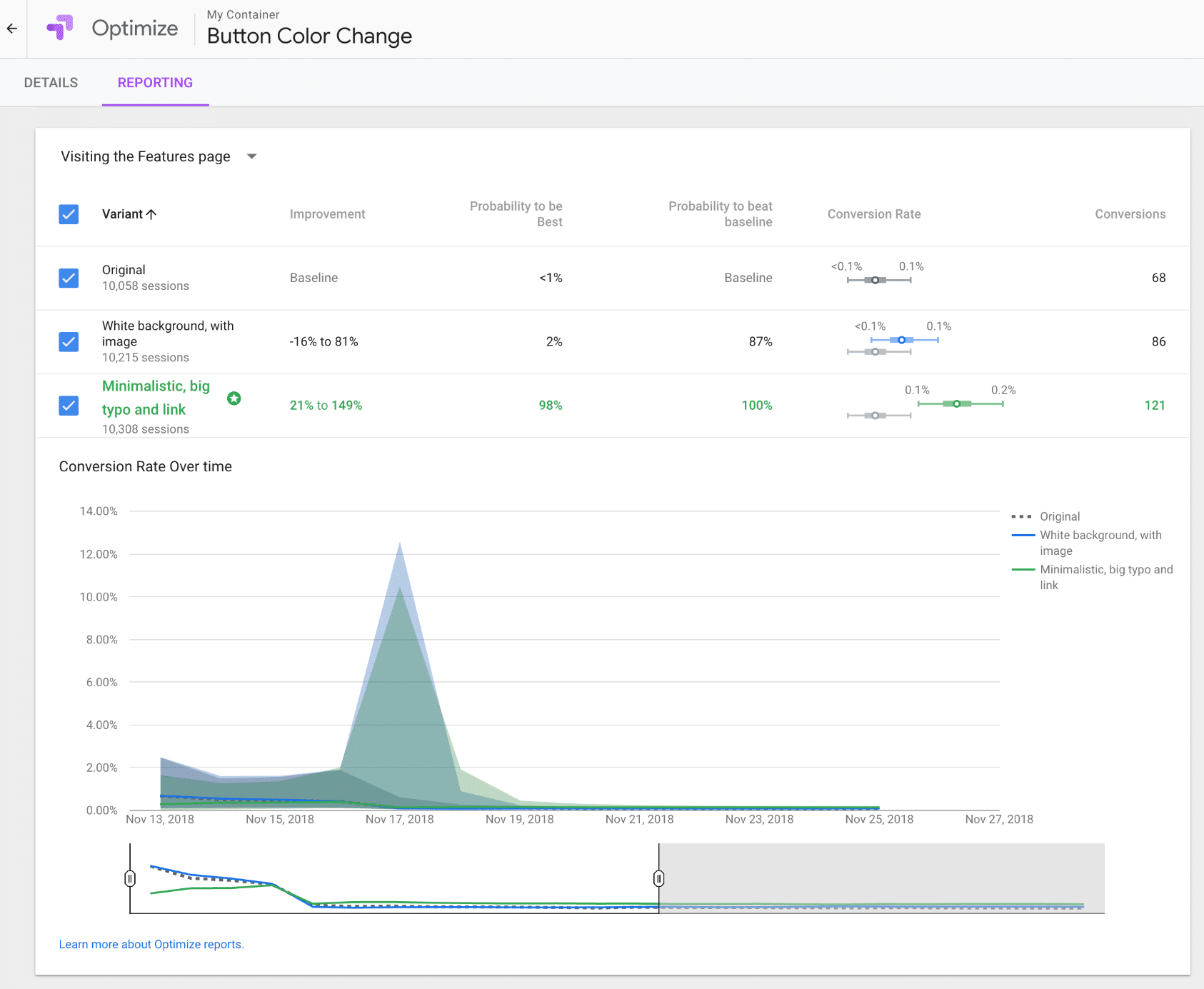This screenshot has height=989, width=1204.
Task: Switch to the DETAILS tab
Action: pos(50,82)
